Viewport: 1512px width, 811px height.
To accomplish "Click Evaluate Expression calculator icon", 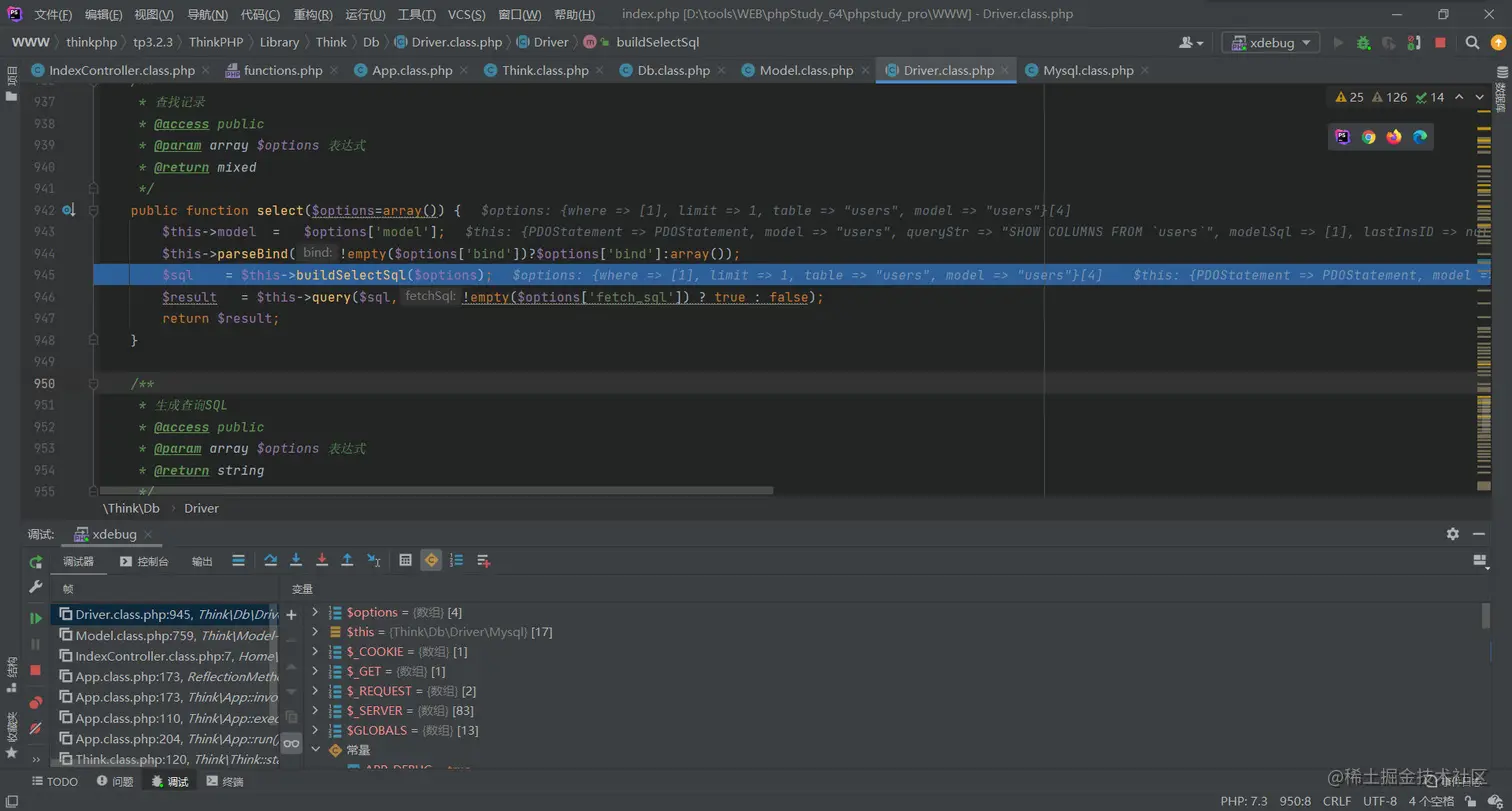I will [405, 560].
